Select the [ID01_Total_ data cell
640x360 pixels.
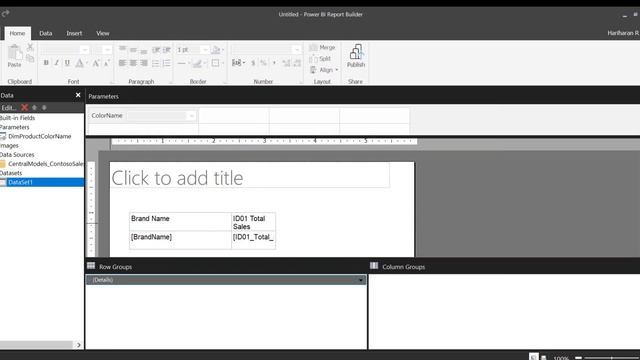coord(253,240)
